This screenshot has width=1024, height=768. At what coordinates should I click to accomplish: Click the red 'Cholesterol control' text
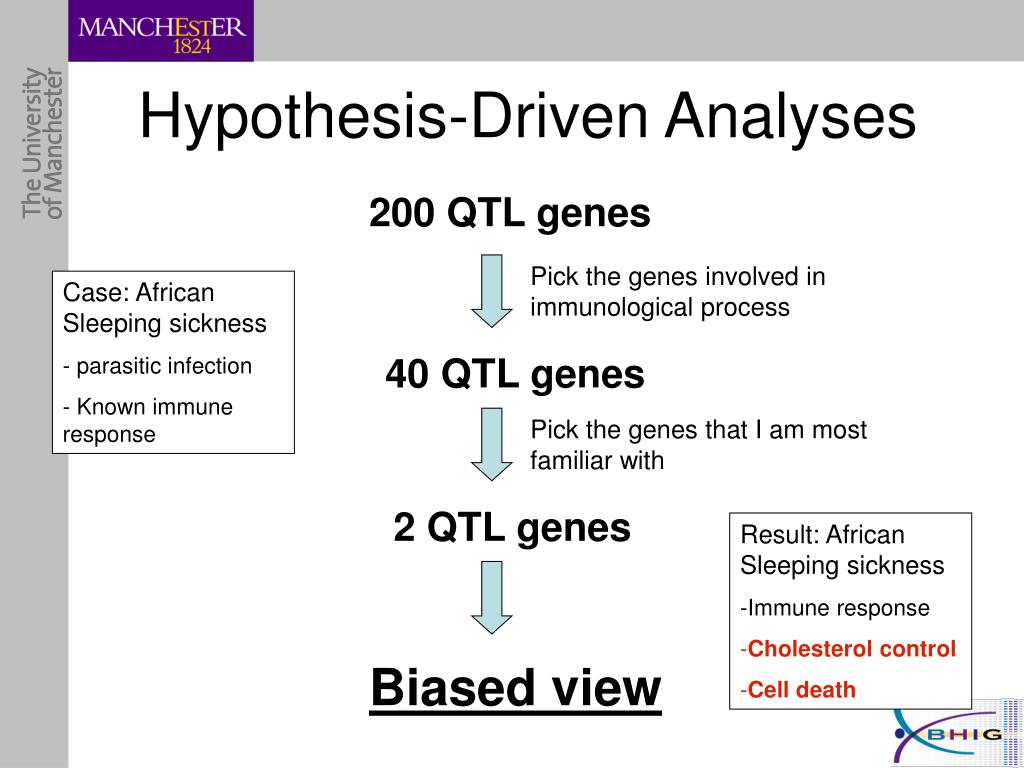click(x=852, y=649)
